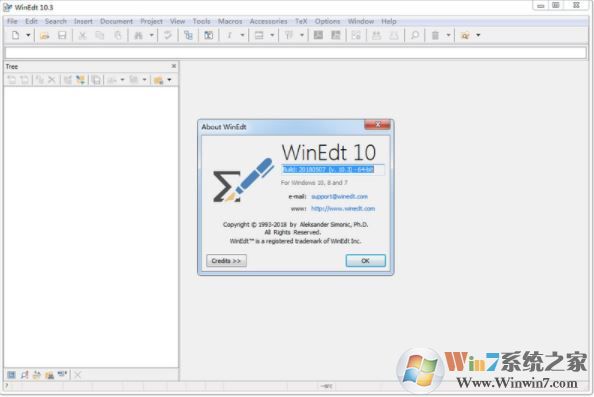Click the Open file folder icon
Viewport: 594px width, 397px height.
point(45,36)
